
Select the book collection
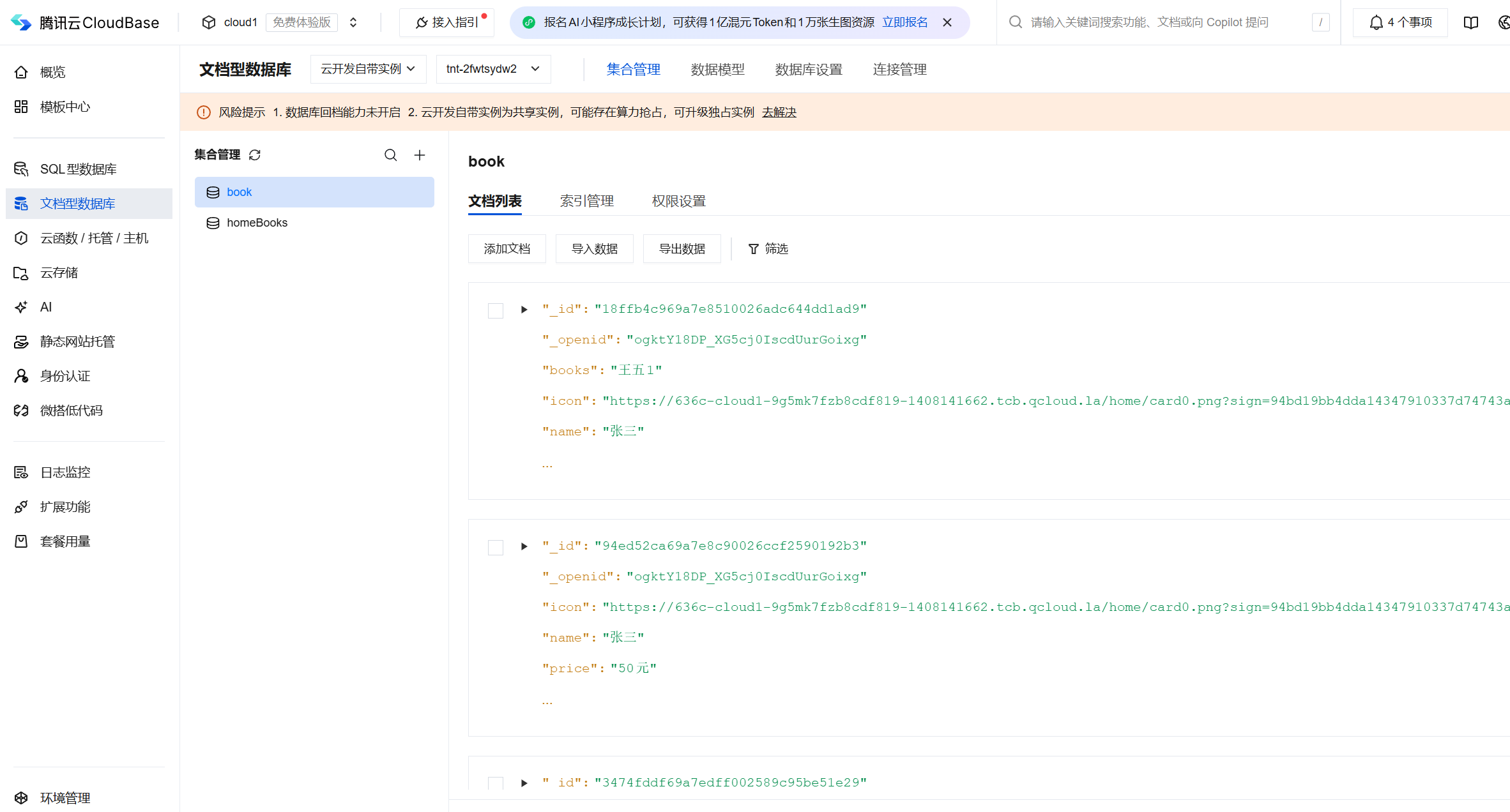coord(314,192)
